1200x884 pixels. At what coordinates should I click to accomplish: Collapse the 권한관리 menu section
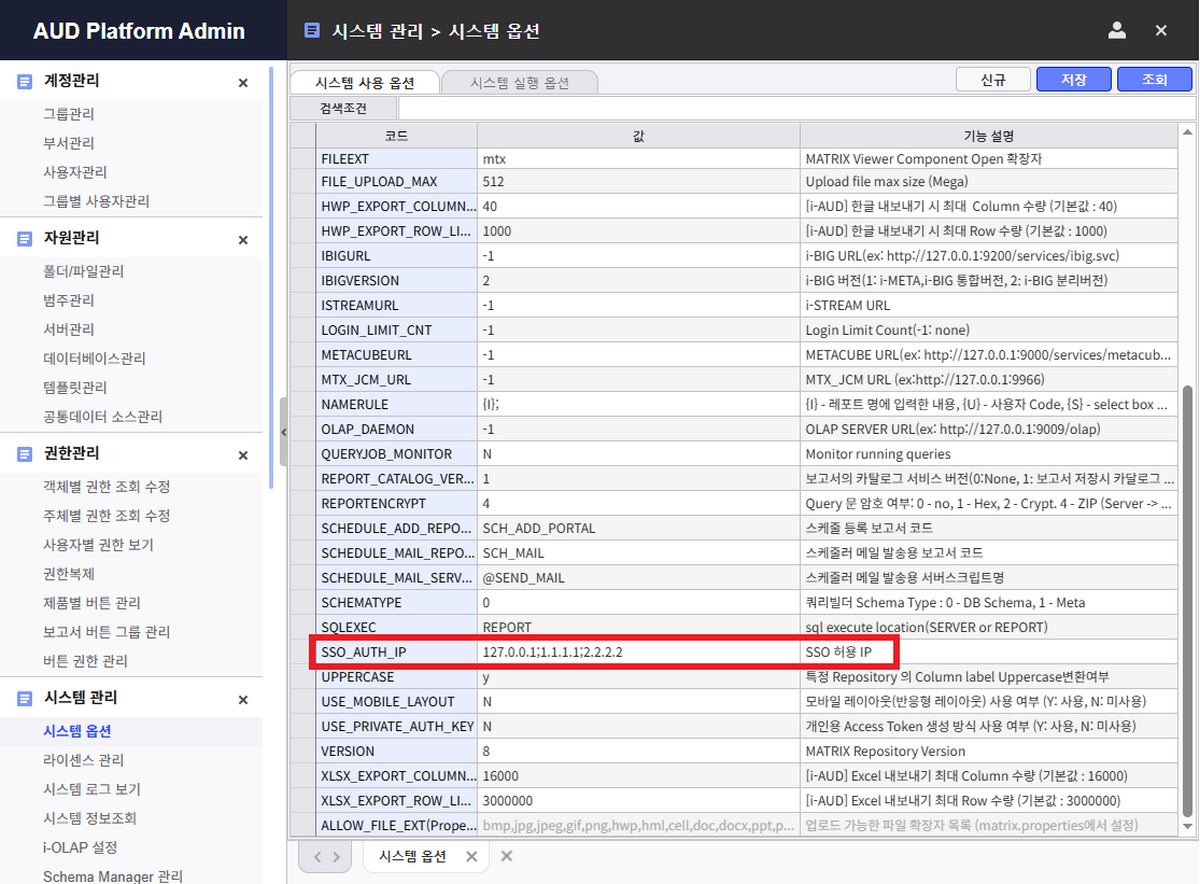(x=243, y=455)
